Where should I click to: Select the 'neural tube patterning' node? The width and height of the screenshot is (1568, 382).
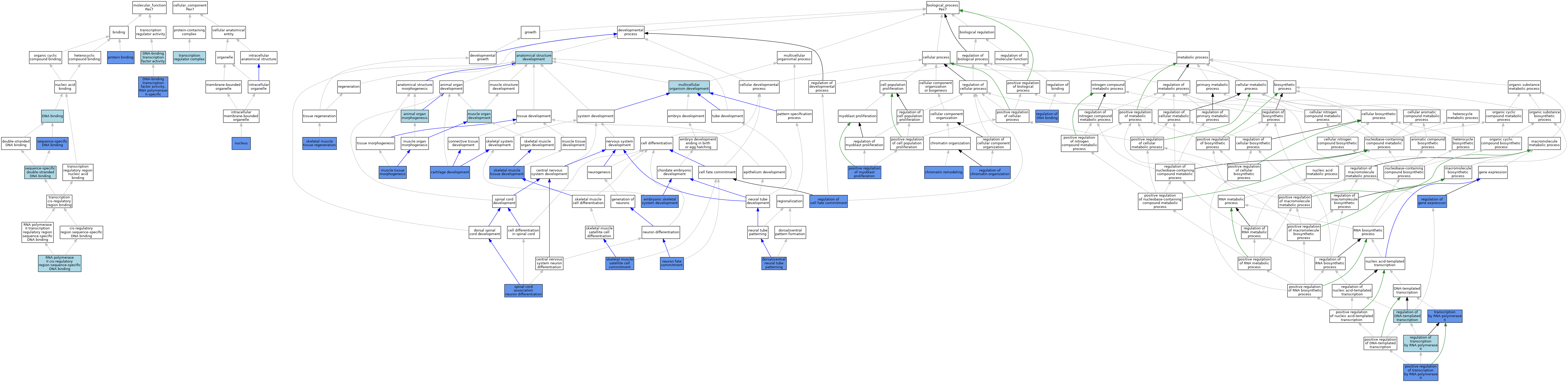point(758,232)
